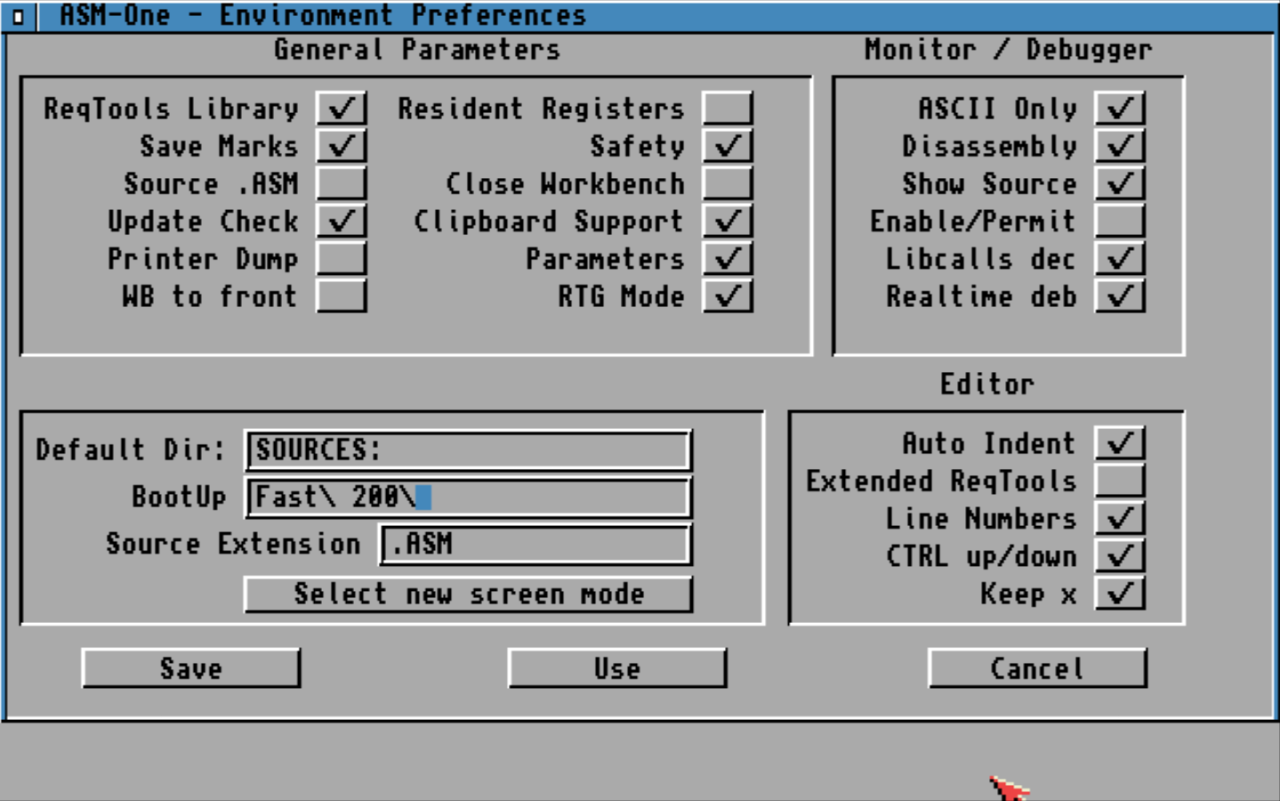
Task: Toggle the ReqTools Library checkbox
Action: pos(342,108)
